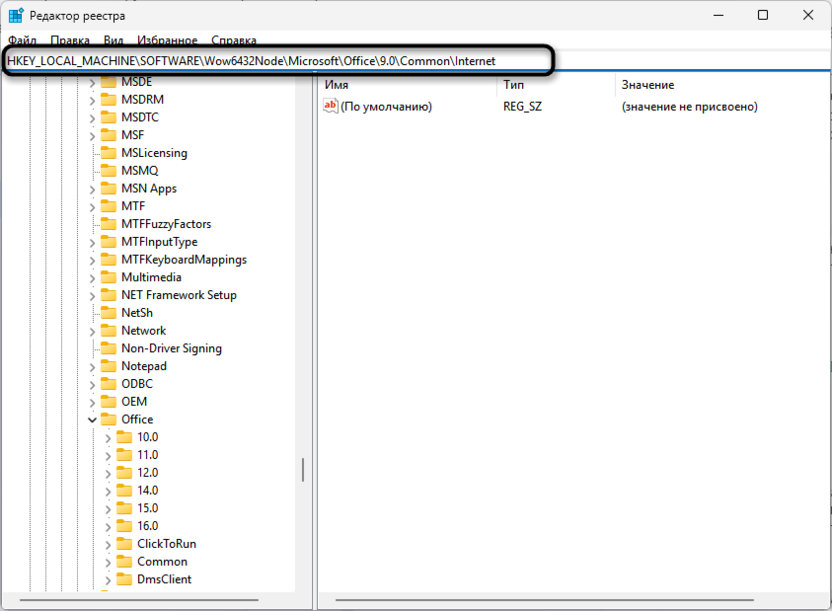Expand the MSF key
Screen dimensions: 832x611
click(x=92, y=136)
